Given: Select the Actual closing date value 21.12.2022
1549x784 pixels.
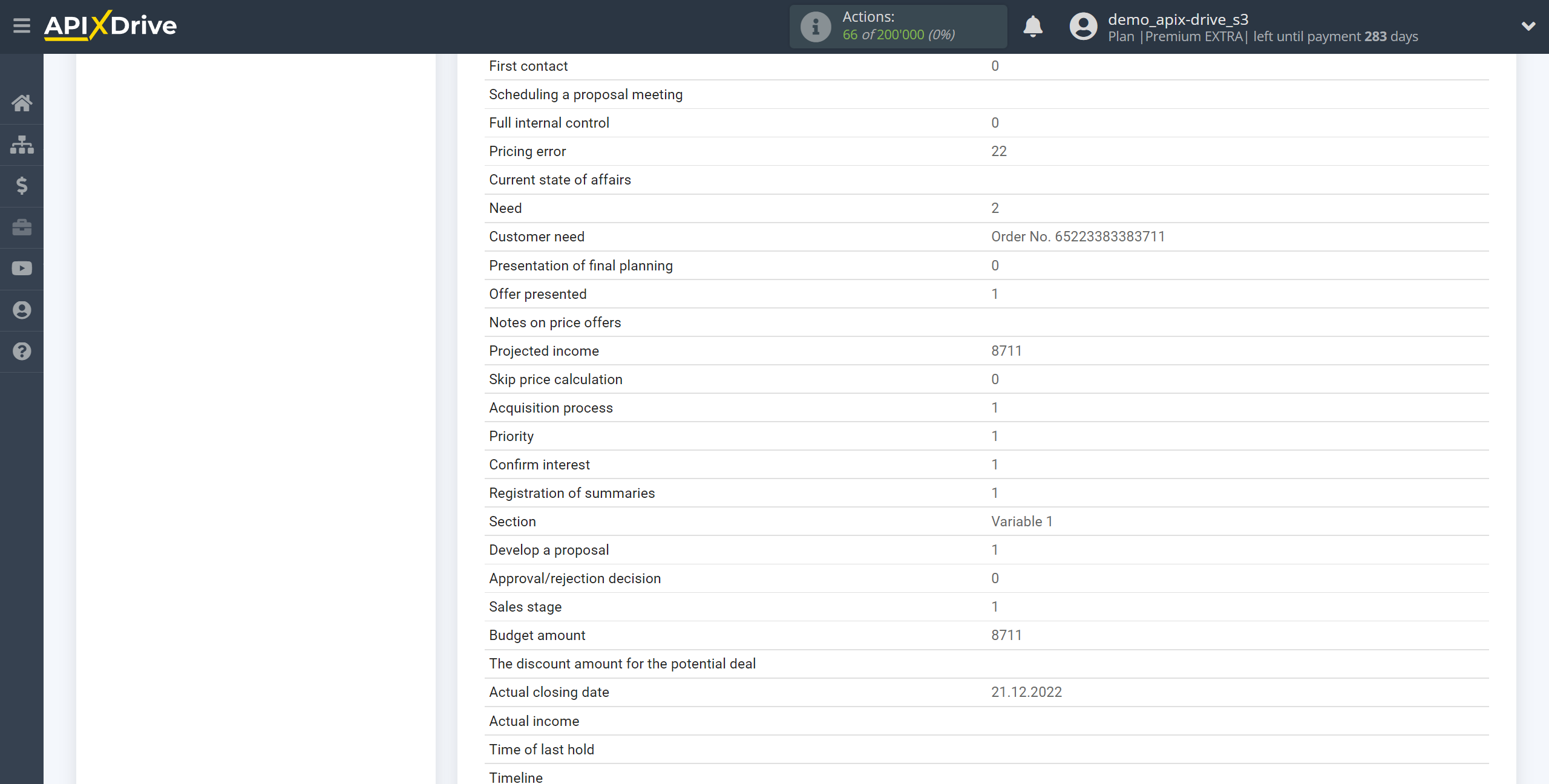Looking at the screenshot, I should [1026, 692].
